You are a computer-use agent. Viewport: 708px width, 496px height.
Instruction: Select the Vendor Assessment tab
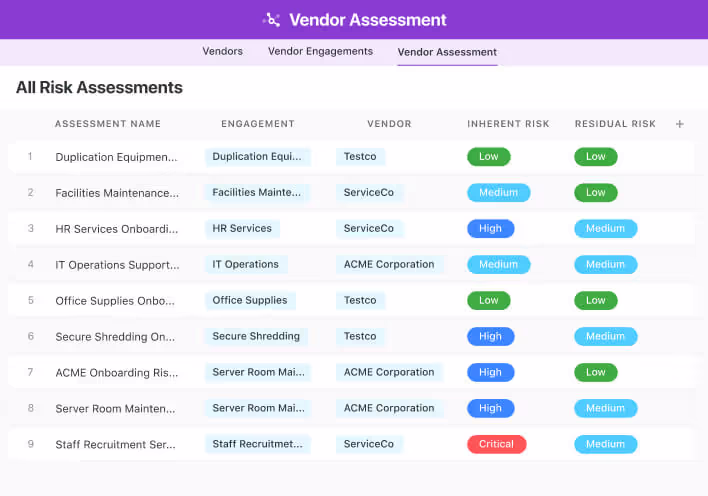(447, 52)
